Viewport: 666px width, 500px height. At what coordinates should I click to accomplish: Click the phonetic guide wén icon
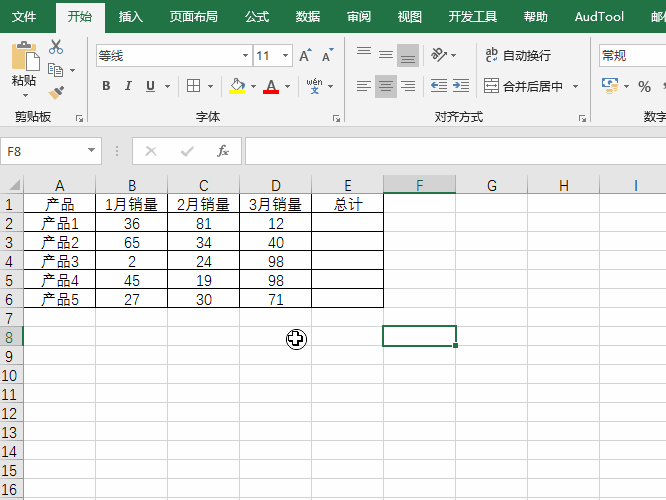(315, 86)
